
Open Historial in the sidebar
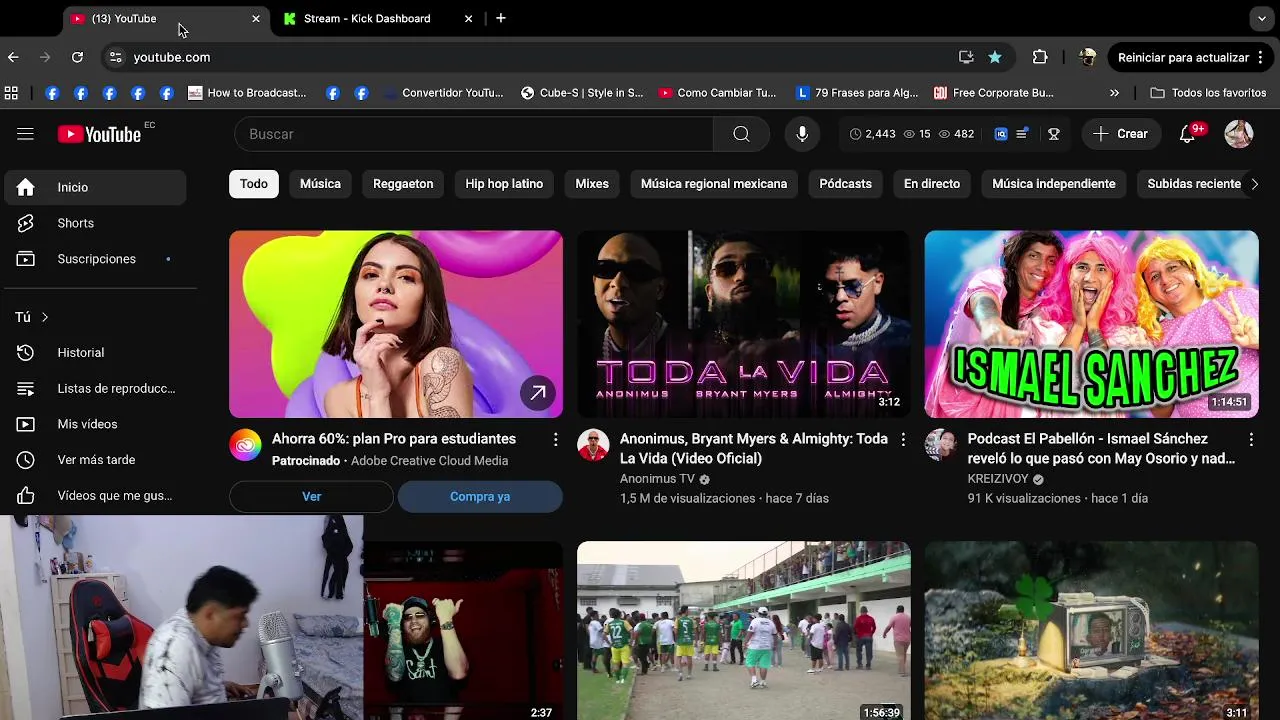click(95, 353)
